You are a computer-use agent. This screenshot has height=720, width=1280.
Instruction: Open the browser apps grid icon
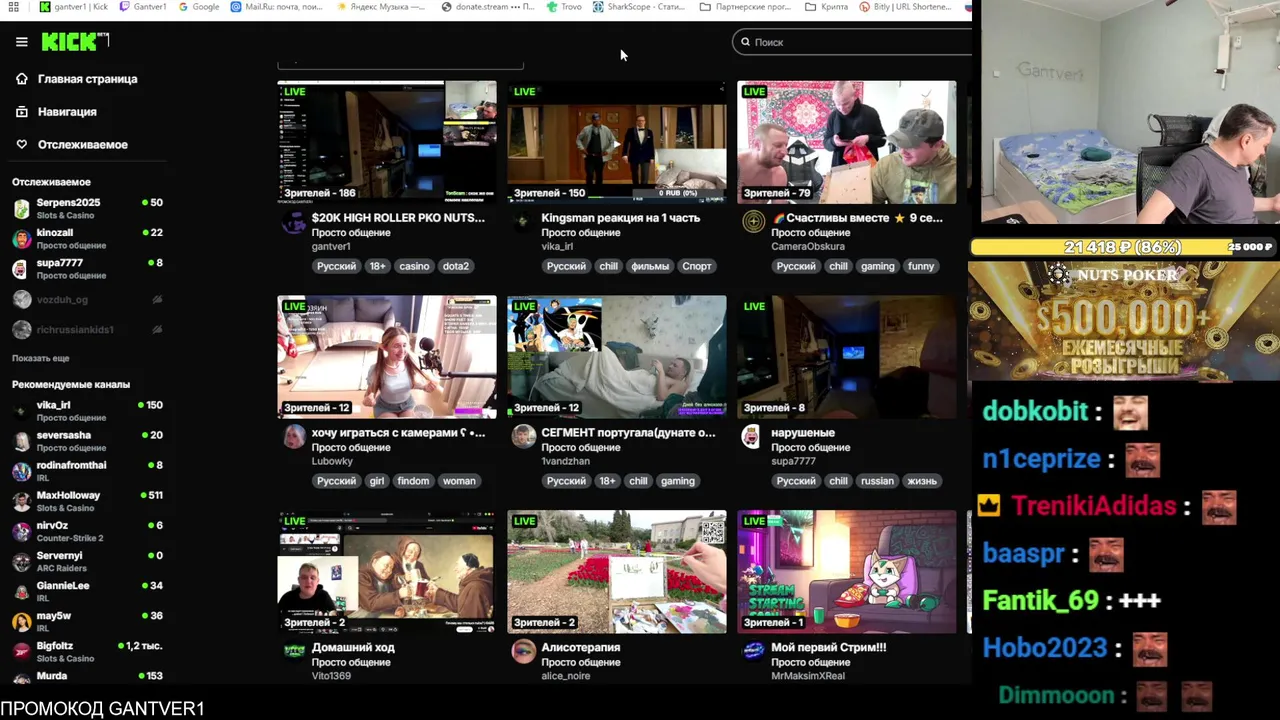coord(14,7)
